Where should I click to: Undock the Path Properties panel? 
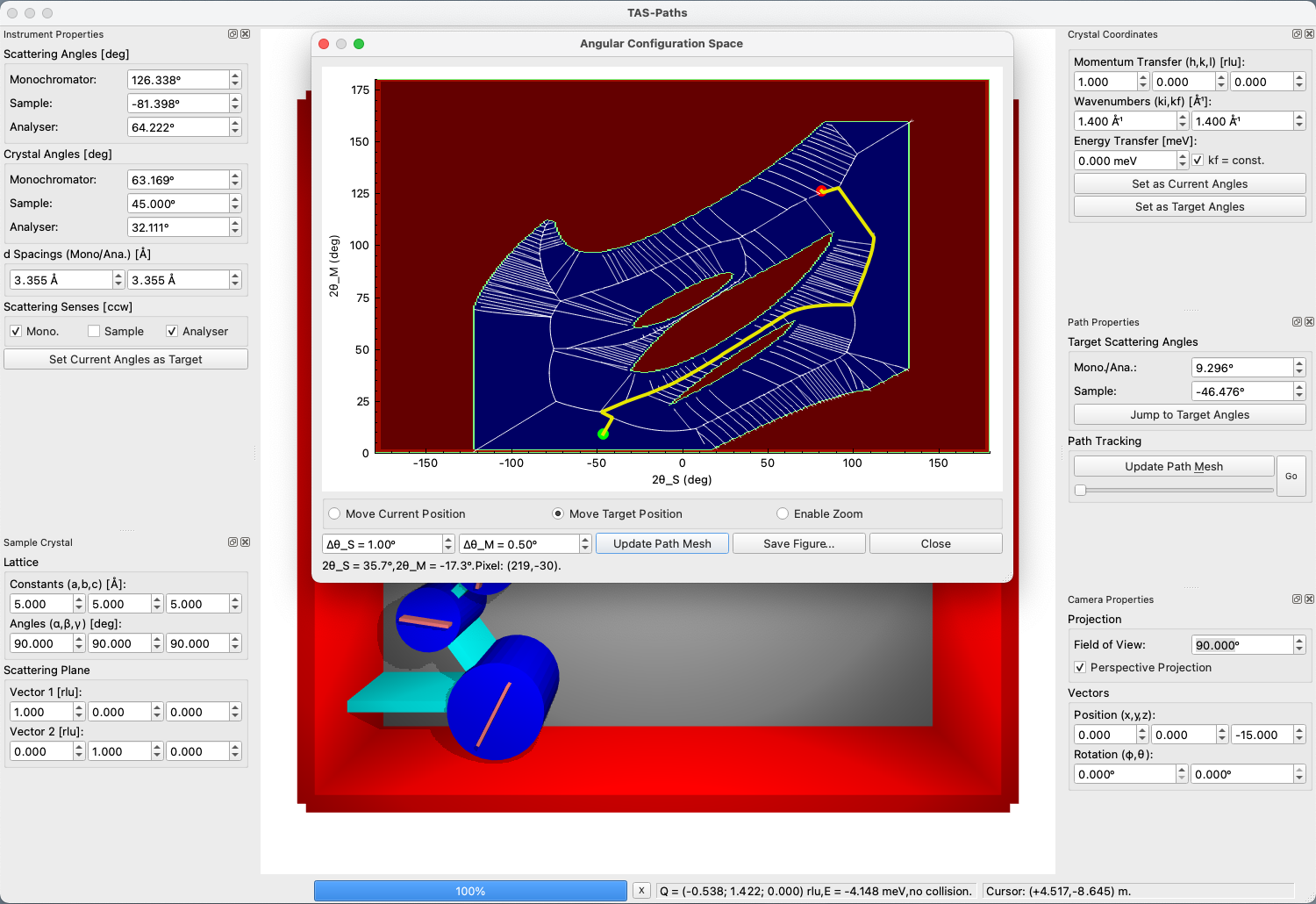pyautogui.click(x=1297, y=322)
